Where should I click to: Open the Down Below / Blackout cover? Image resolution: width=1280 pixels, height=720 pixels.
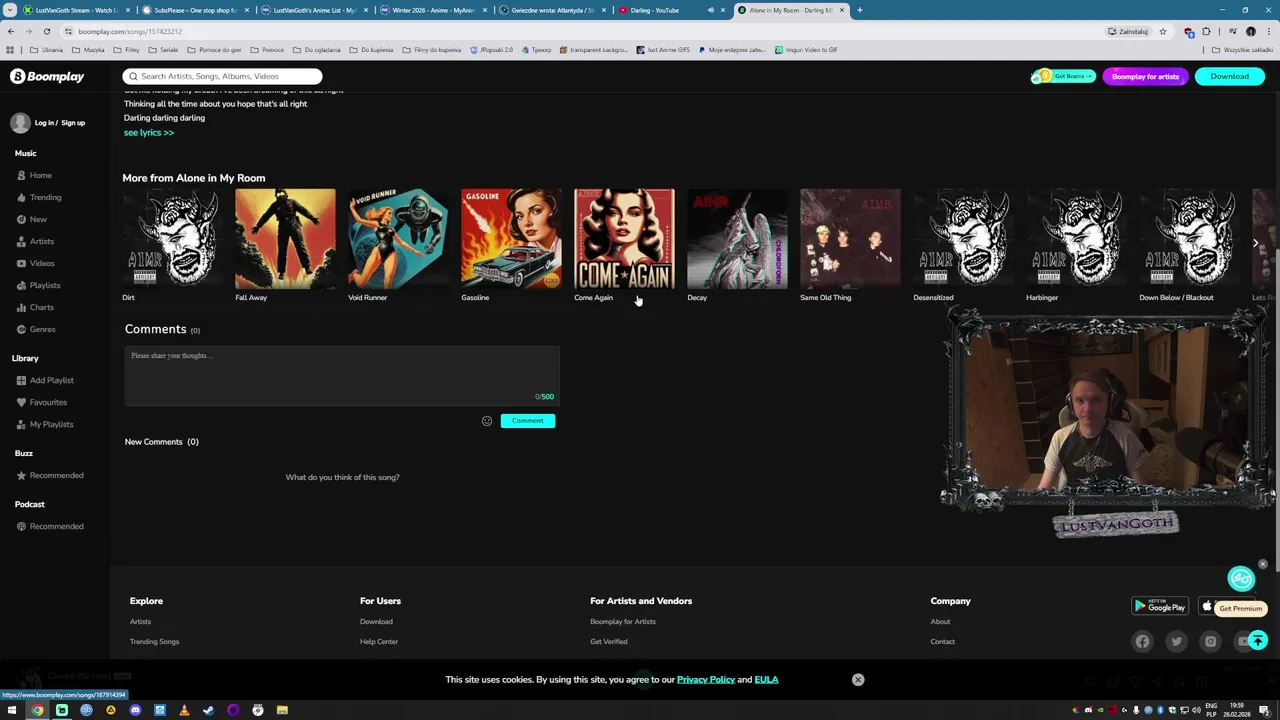1189,239
